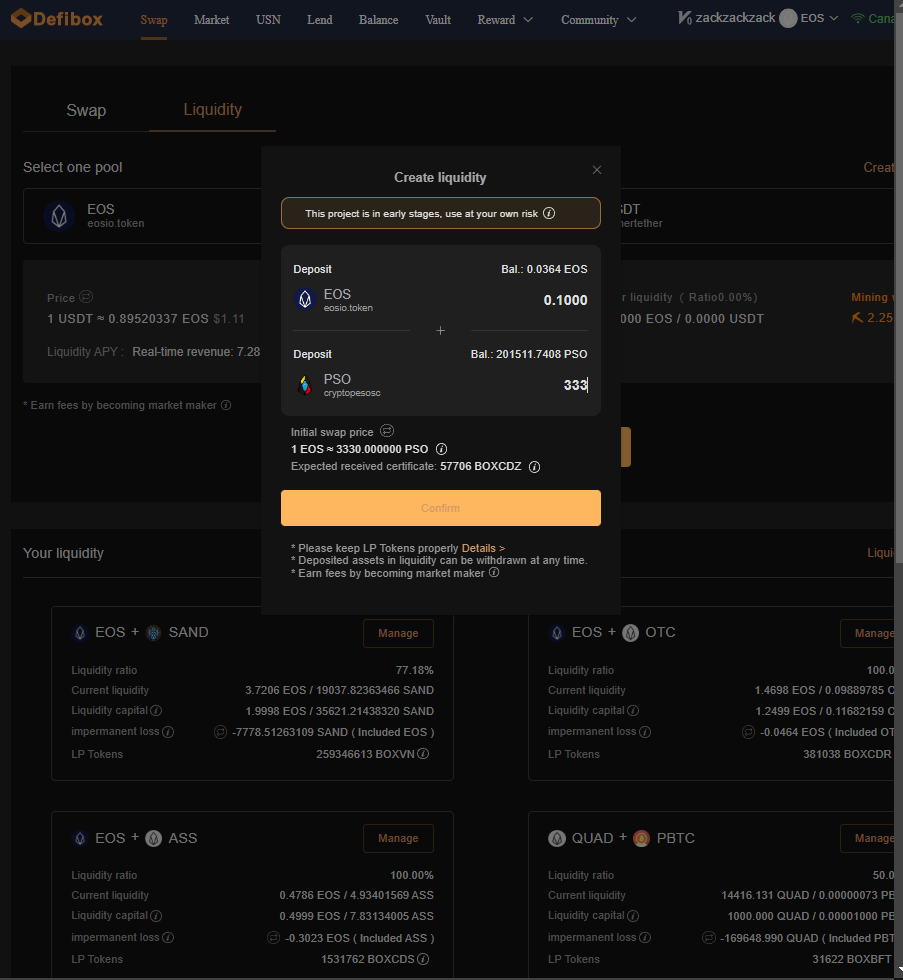Open Swap in the top navigation bar
Viewport: 903px width, 980px height.
click(154, 20)
